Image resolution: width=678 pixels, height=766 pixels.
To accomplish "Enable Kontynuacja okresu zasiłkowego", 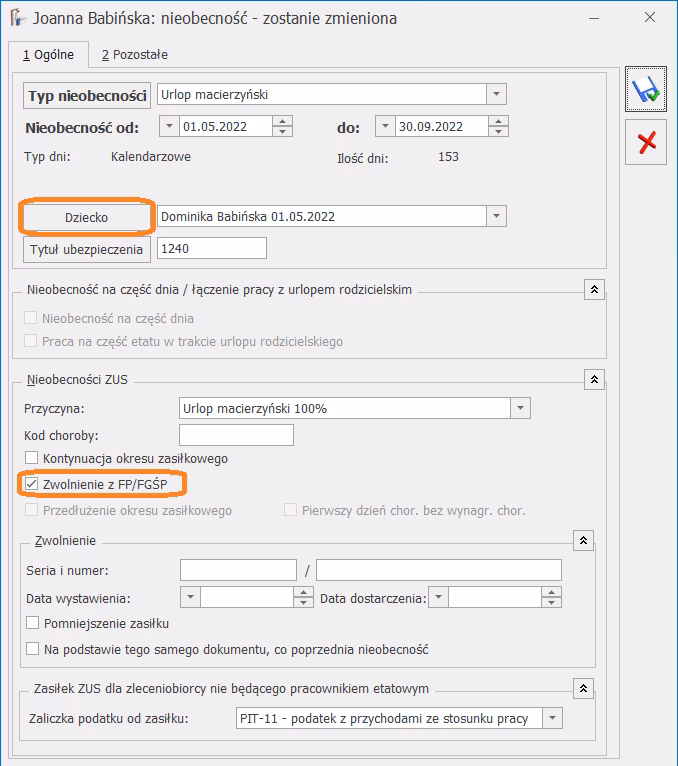I will [32, 459].
